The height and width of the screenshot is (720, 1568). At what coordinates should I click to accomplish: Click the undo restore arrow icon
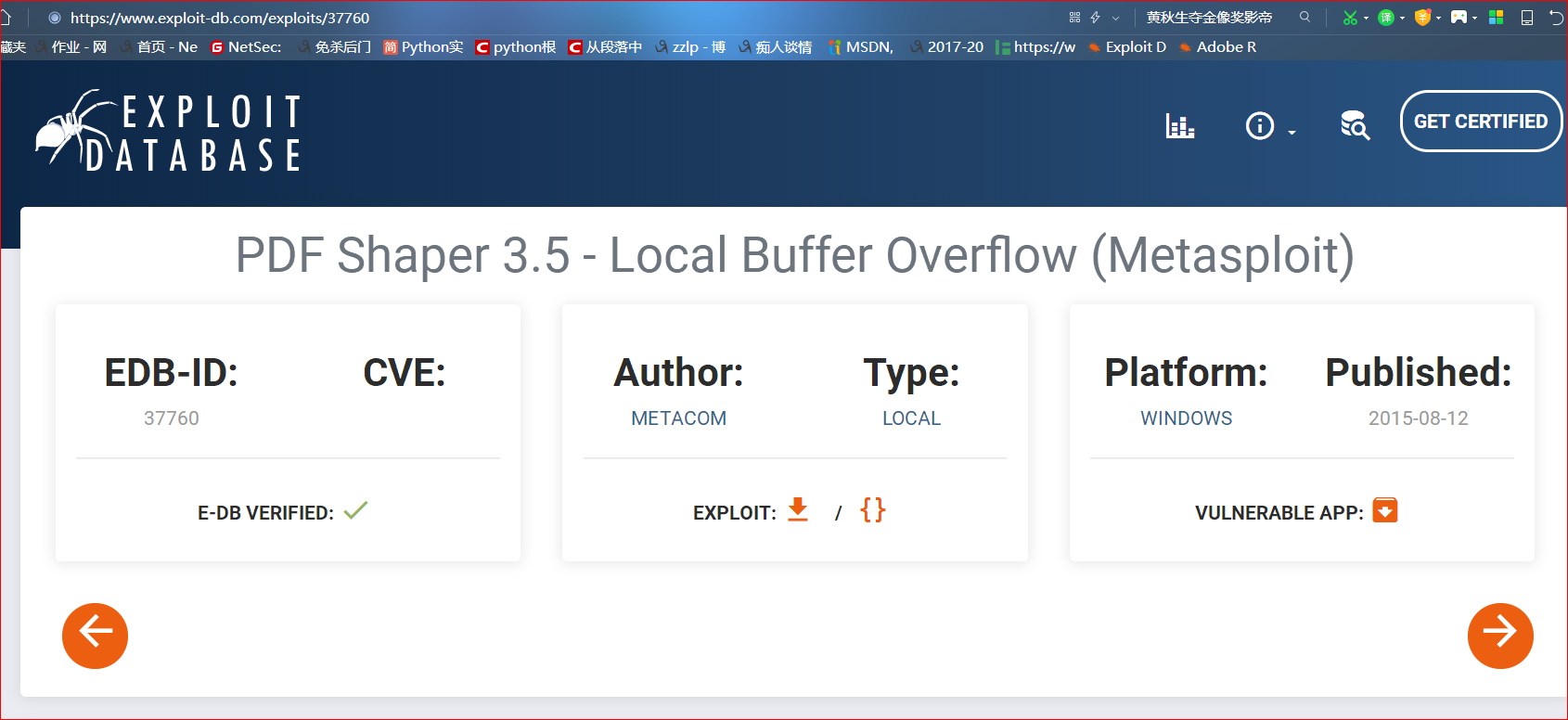click(x=1556, y=18)
